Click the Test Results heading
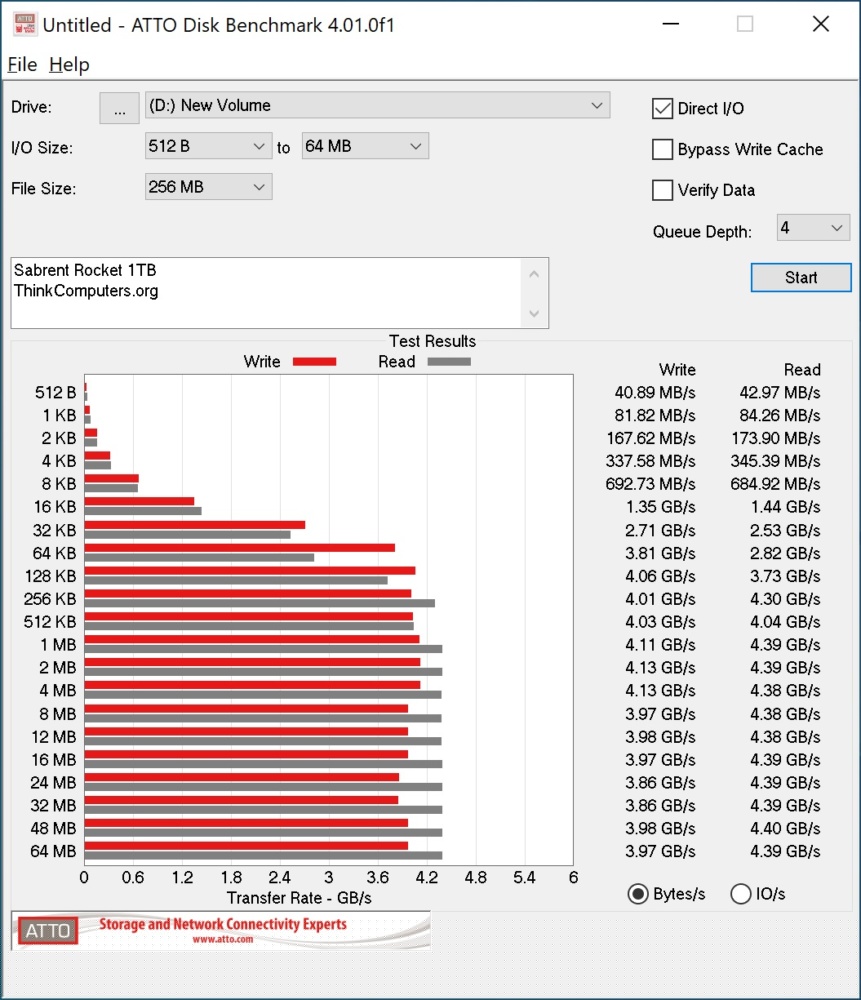Image resolution: width=861 pixels, height=1000 pixels. (432, 341)
